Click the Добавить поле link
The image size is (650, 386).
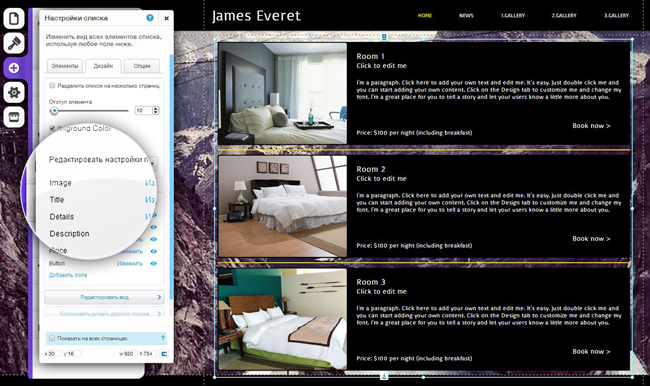point(68,275)
